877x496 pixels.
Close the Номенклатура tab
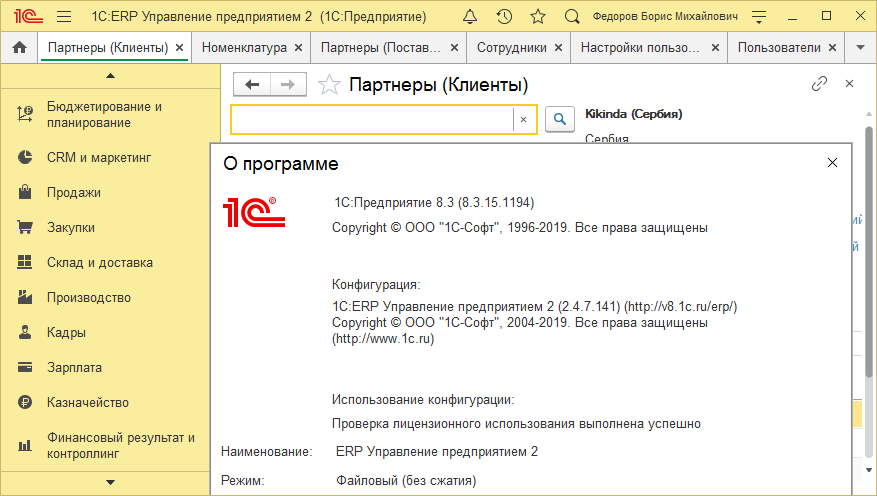pyautogui.click(x=299, y=48)
